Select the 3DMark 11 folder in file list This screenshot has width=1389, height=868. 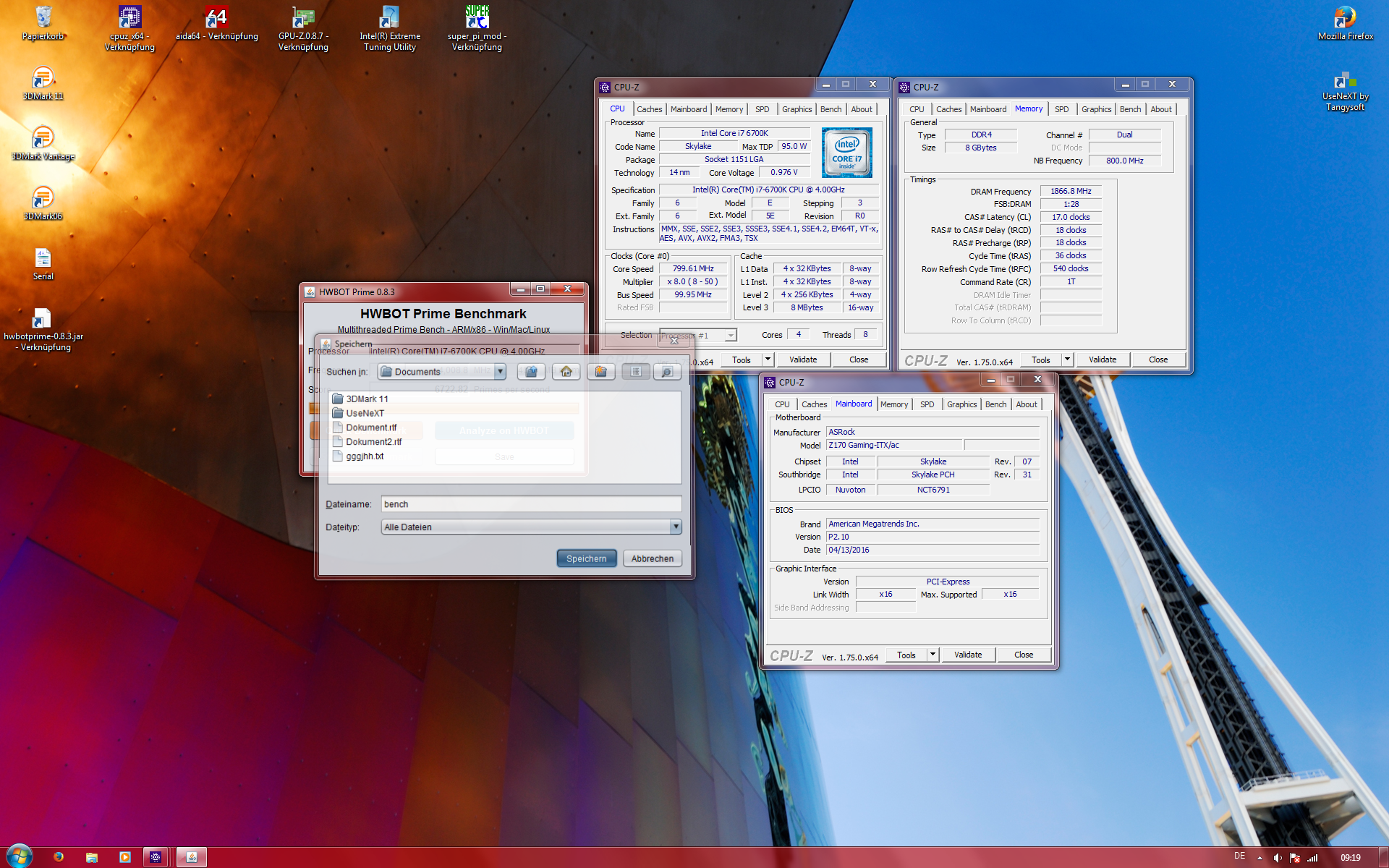coord(360,399)
